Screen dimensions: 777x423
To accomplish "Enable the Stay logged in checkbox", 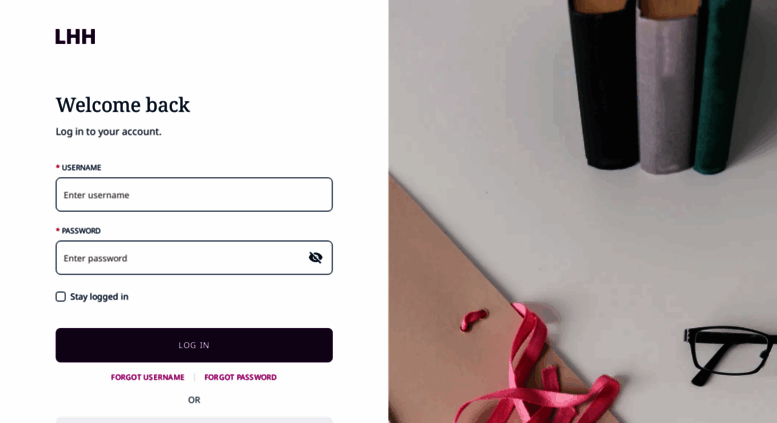I will (x=60, y=297).
